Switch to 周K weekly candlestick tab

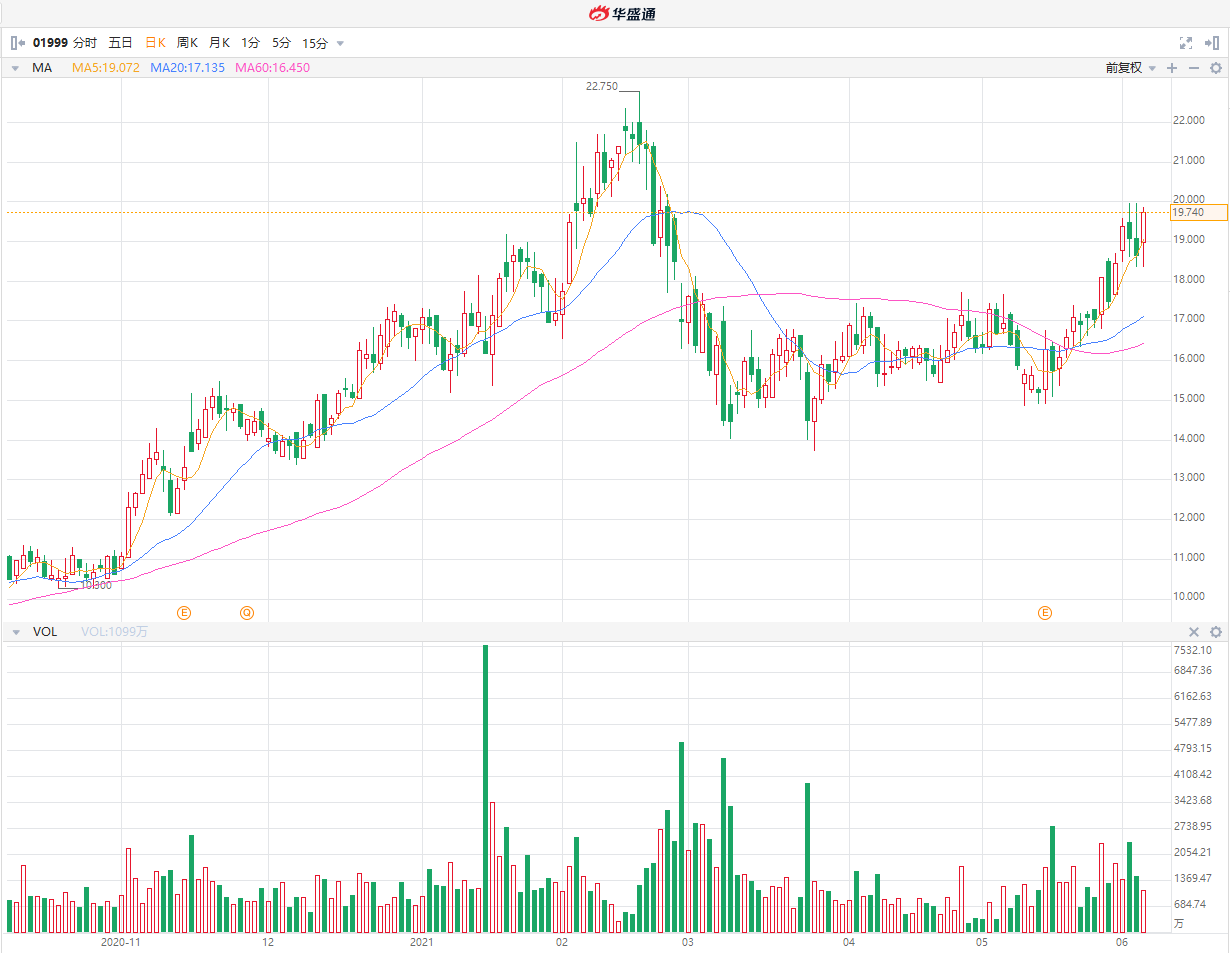187,43
